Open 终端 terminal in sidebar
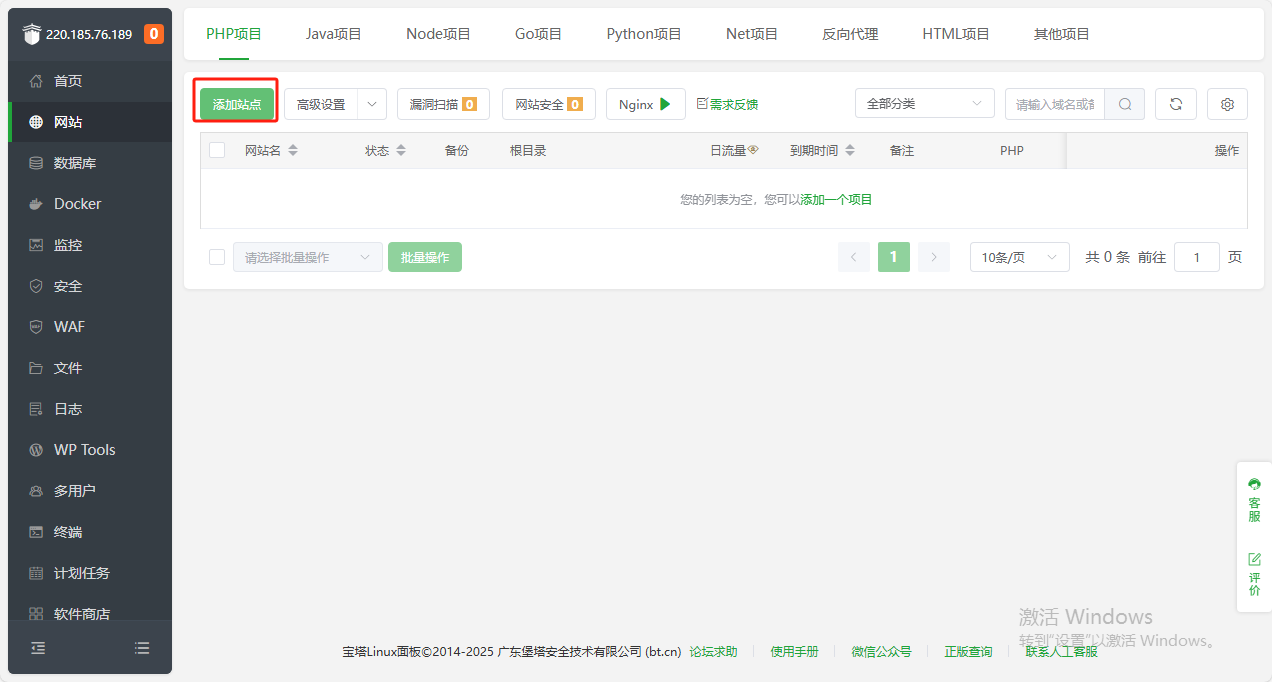 click(x=68, y=532)
